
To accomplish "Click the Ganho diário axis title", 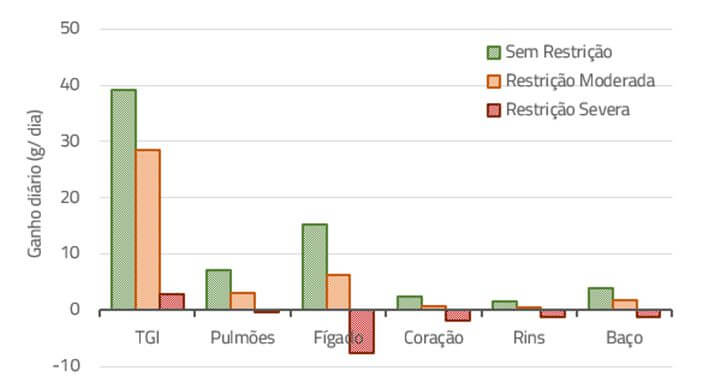I will 34,184.
